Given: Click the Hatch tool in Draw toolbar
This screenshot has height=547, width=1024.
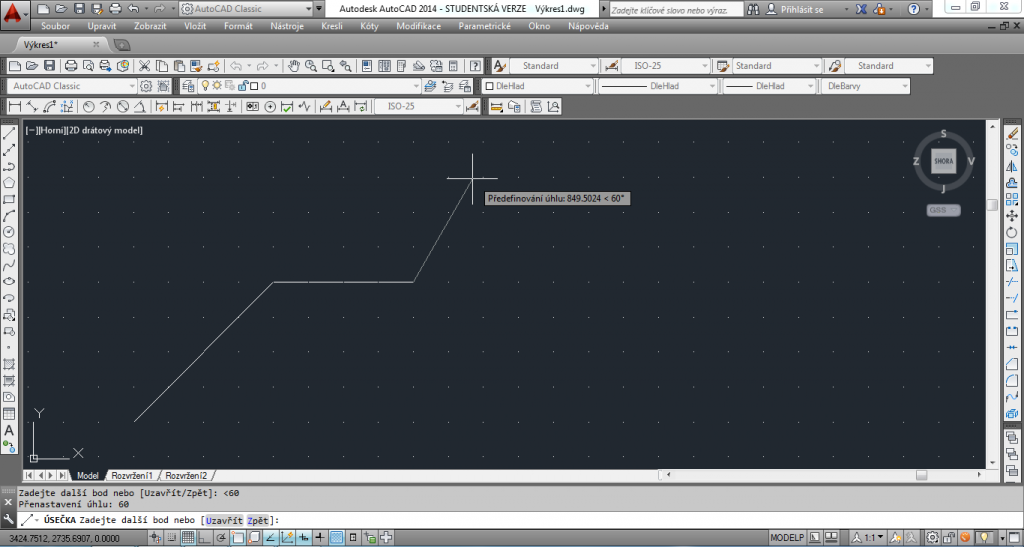Looking at the screenshot, I should [9, 364].
